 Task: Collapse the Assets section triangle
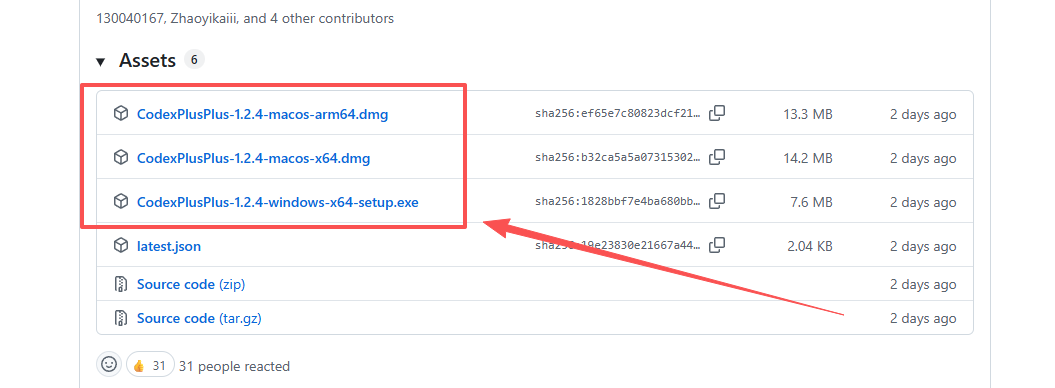tap(101, 62)
